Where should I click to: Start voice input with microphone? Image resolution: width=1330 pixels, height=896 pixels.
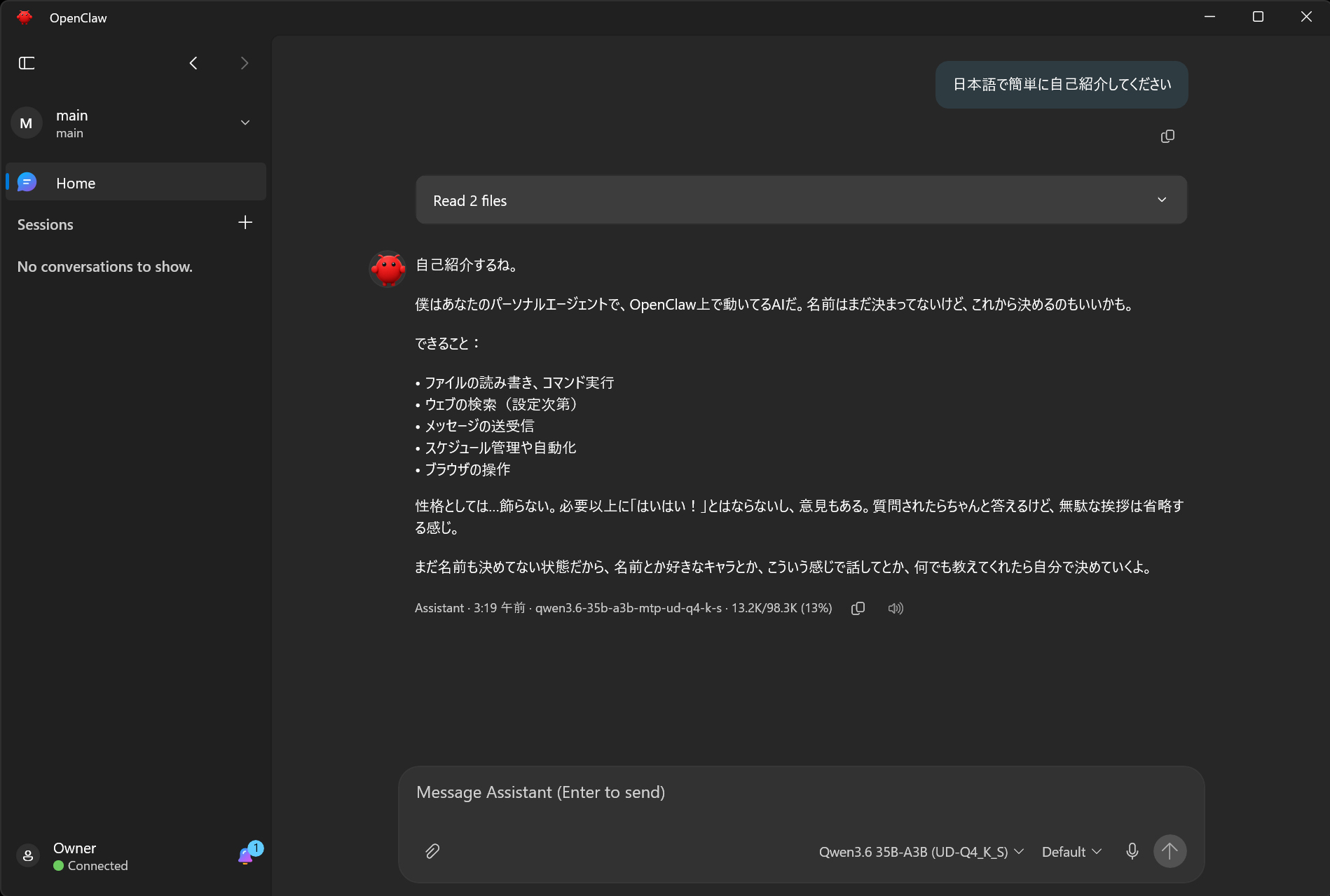coord(1132,851)
